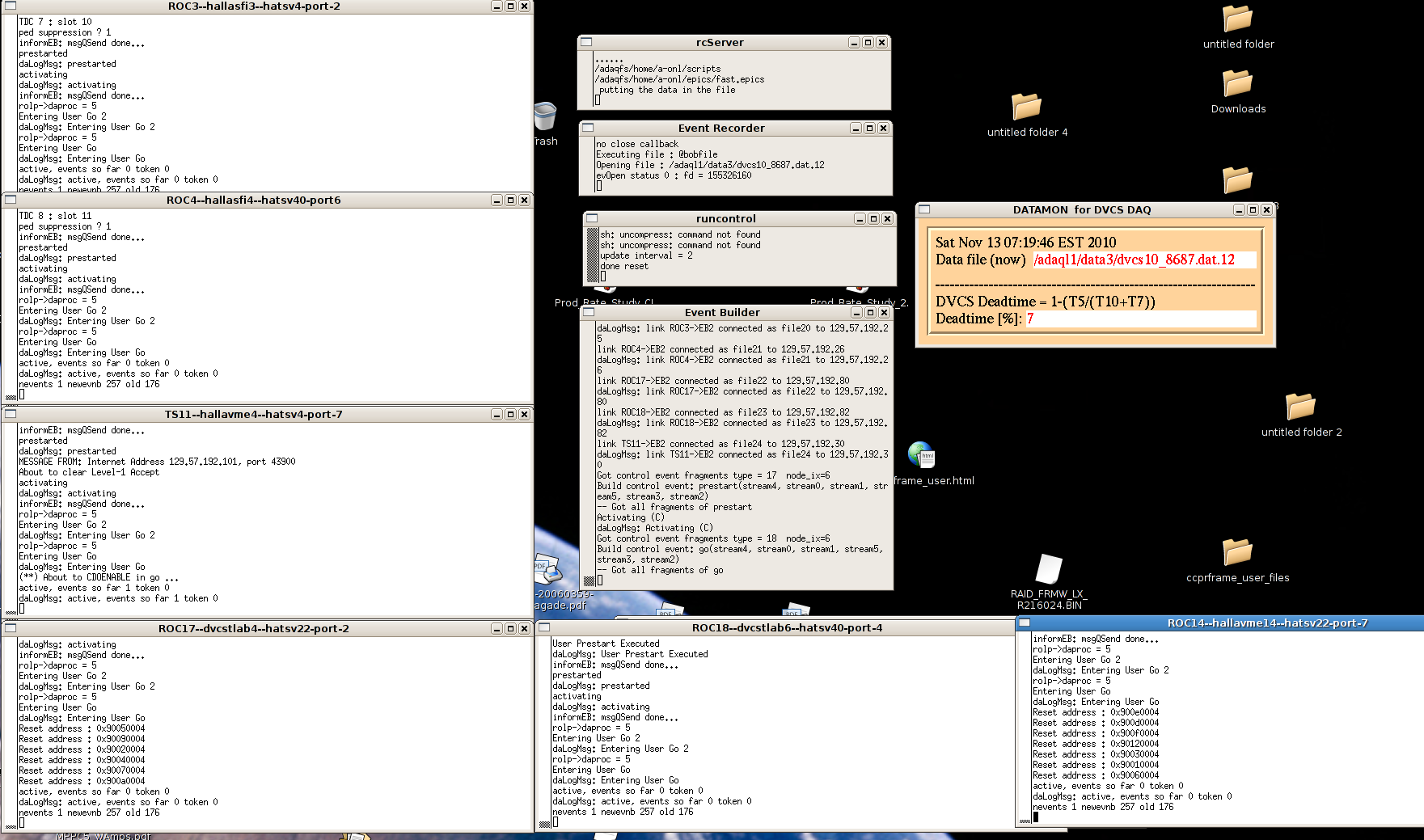This screenshot has height=840, width=1424.
Task: Click 'TDC 7 : slot 10' line in ROC3
Action: point(55,22)
